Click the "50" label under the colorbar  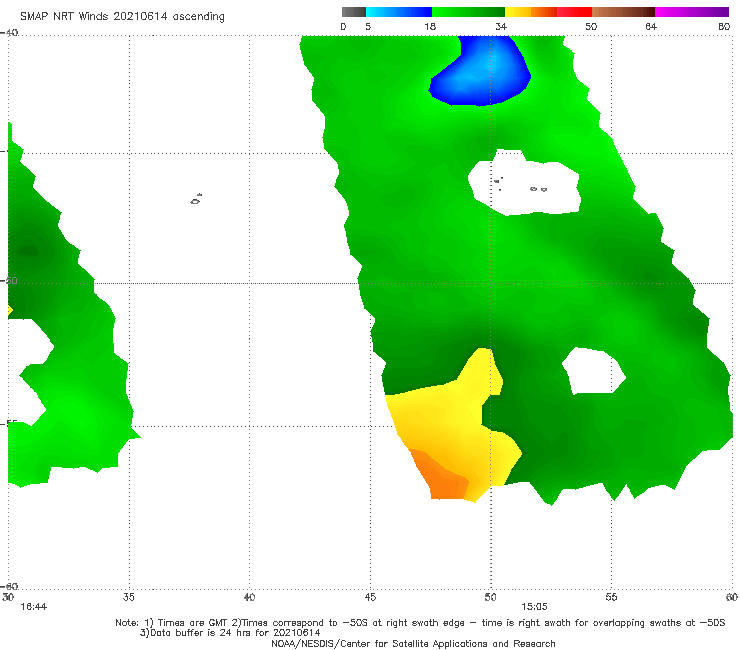(591, 27)
